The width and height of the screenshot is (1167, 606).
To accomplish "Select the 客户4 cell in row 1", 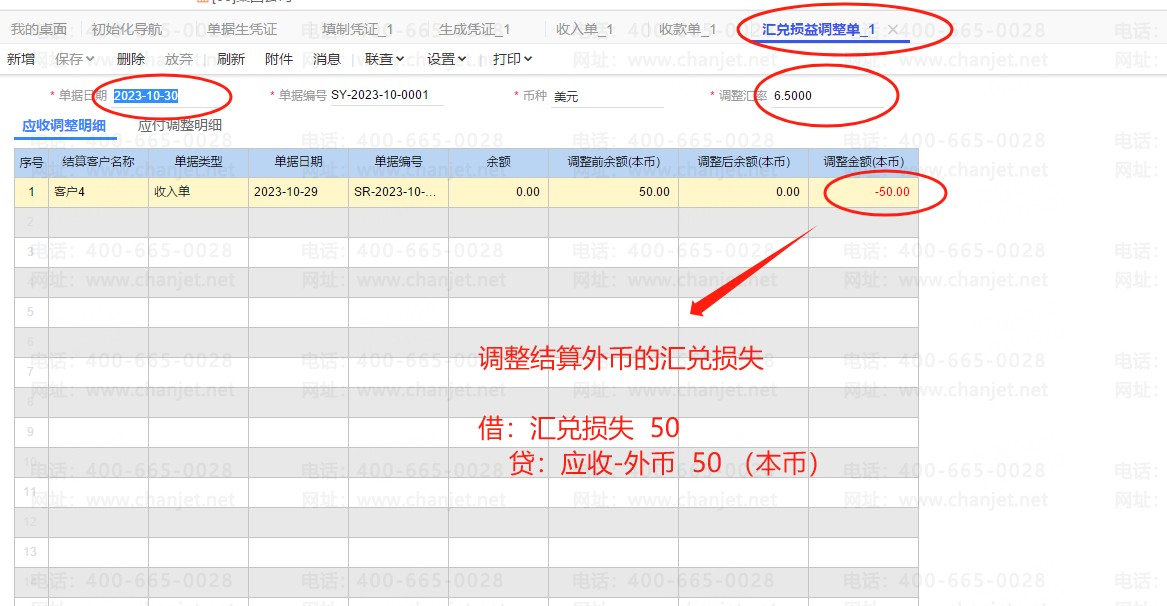I will pos(98,191).
